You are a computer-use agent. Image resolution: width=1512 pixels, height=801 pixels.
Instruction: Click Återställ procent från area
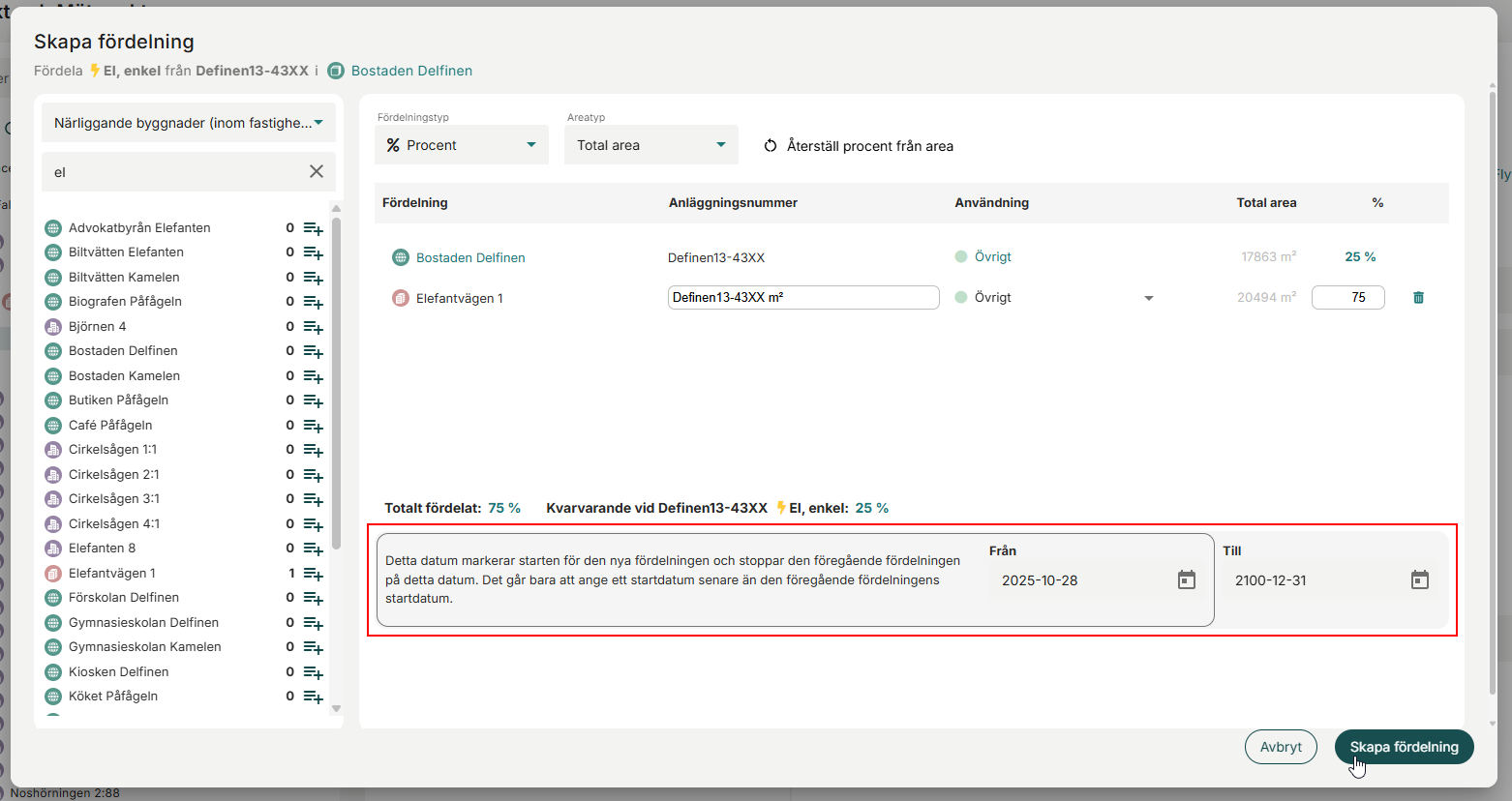coord(859,146)
